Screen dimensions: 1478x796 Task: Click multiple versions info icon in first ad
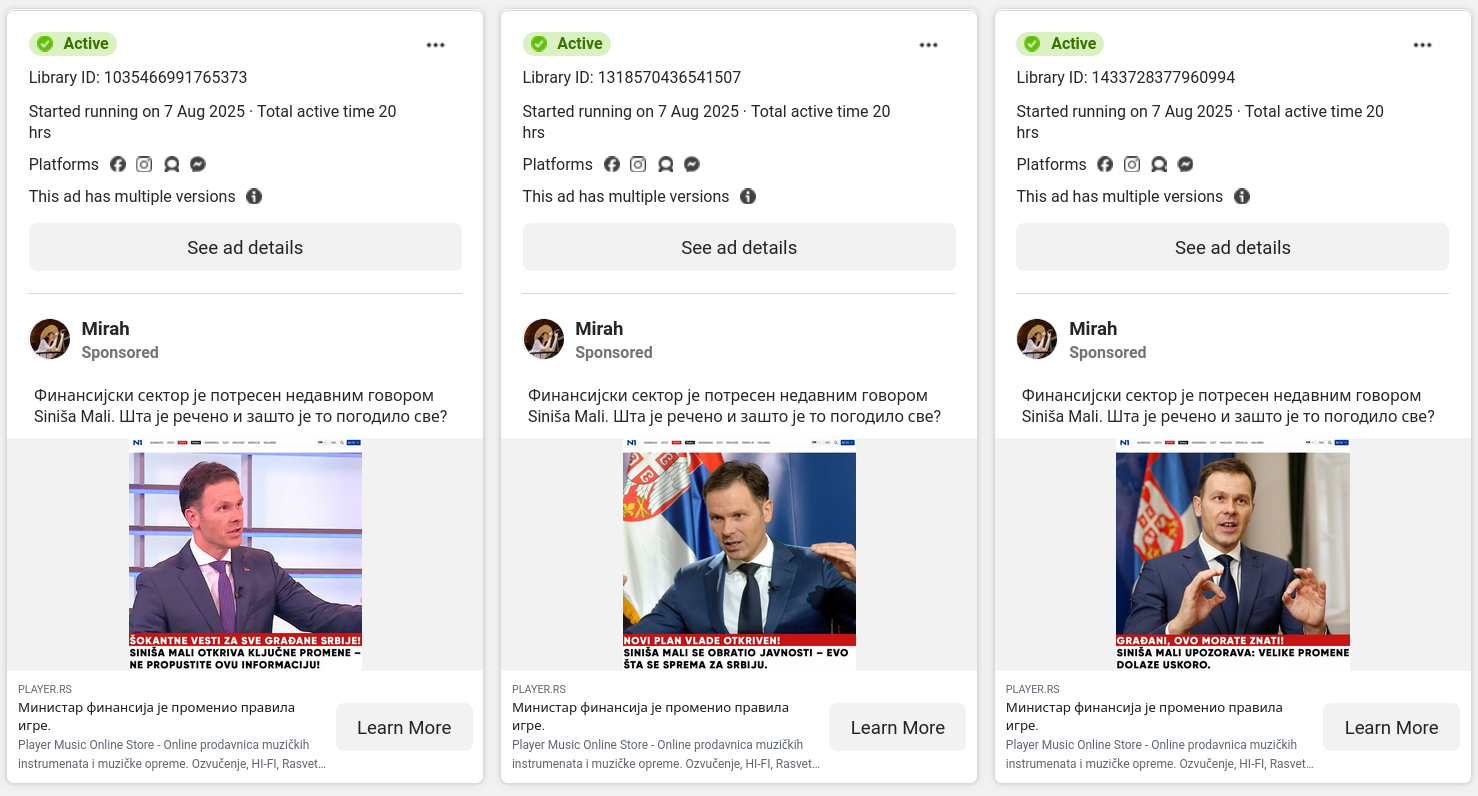coord(254,196)
